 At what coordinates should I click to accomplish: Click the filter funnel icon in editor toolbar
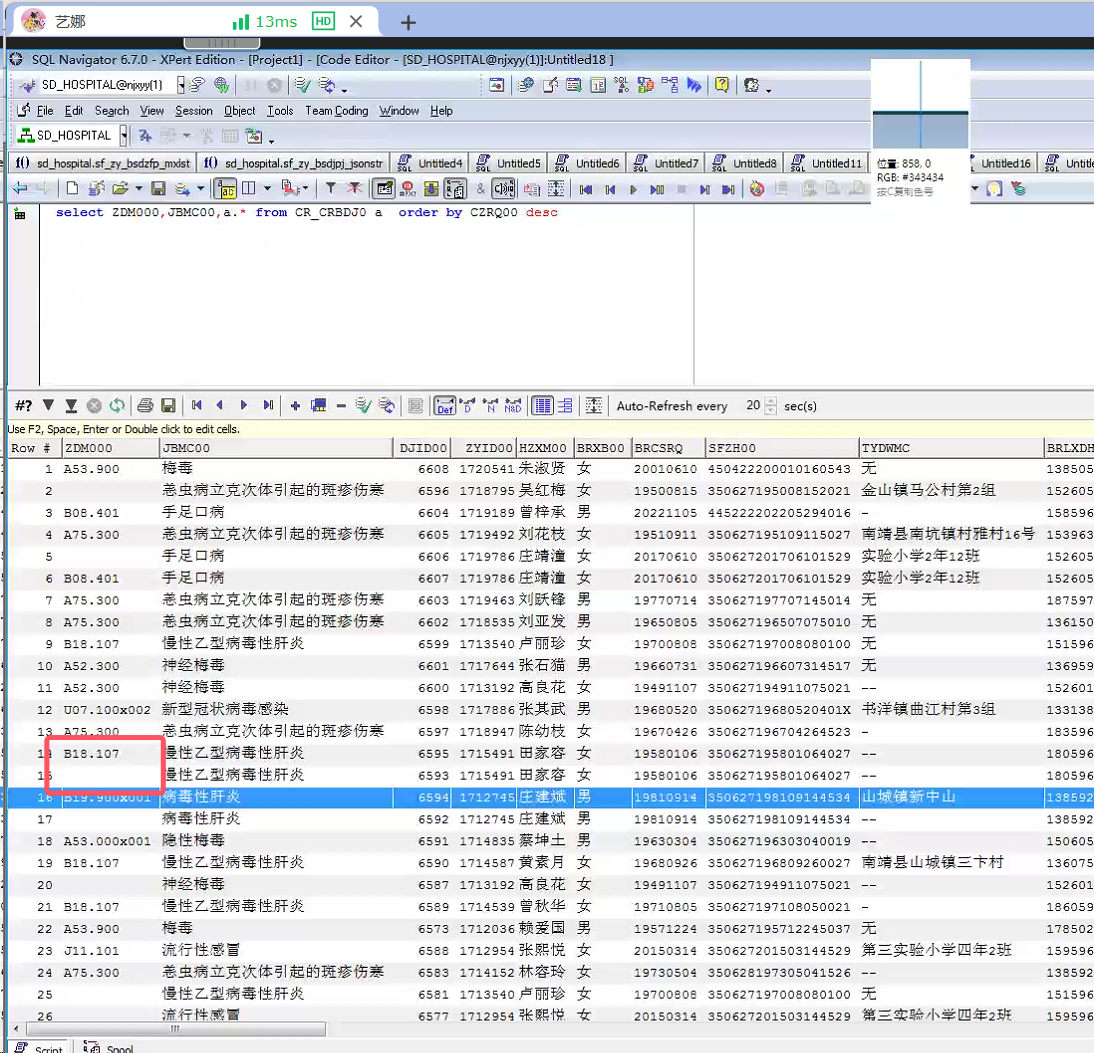tap(330, 188)
